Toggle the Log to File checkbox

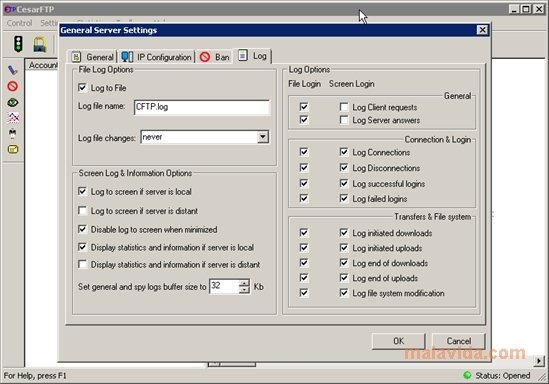82,88
